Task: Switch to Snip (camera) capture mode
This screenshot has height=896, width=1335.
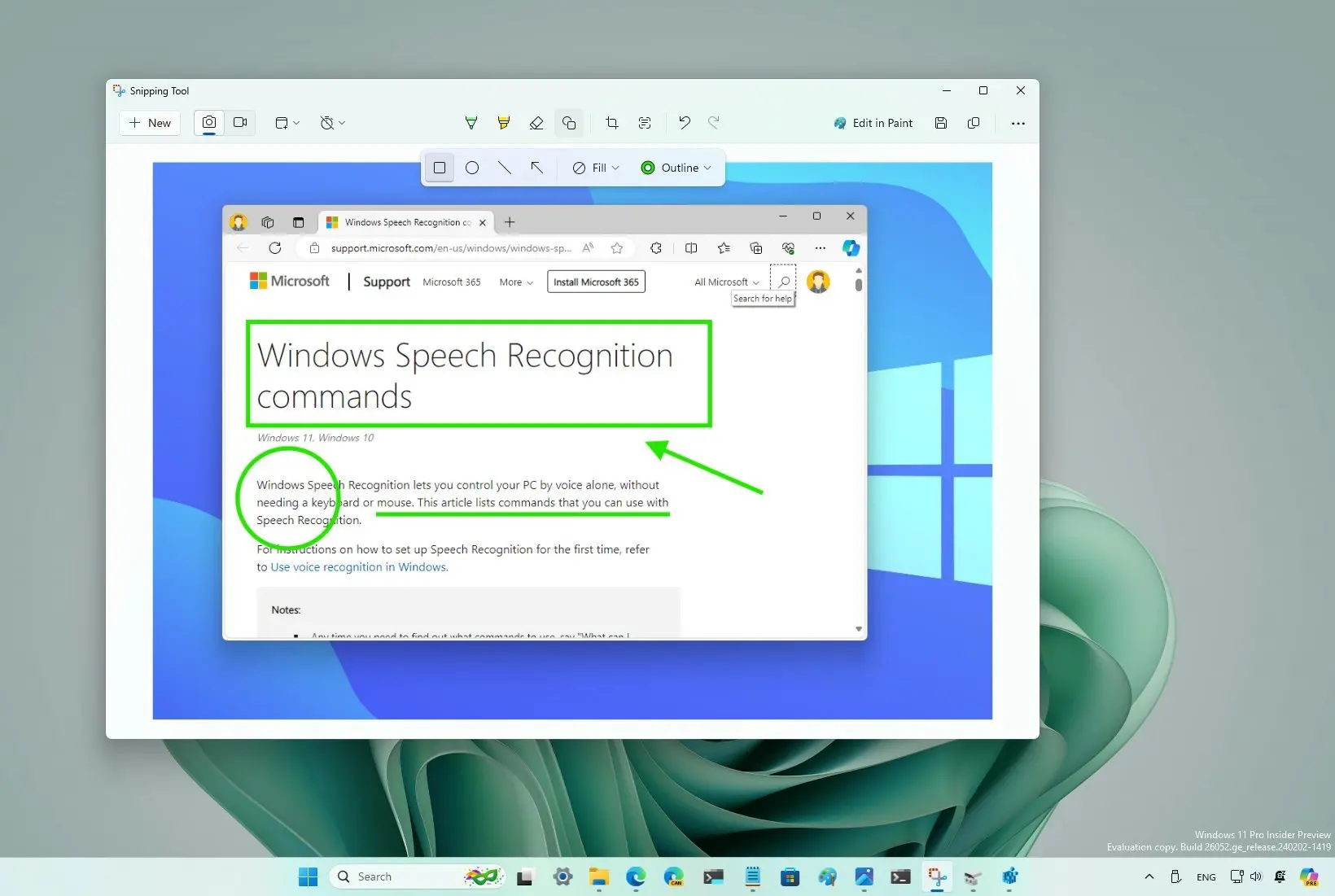Action: tap(209, 123)
